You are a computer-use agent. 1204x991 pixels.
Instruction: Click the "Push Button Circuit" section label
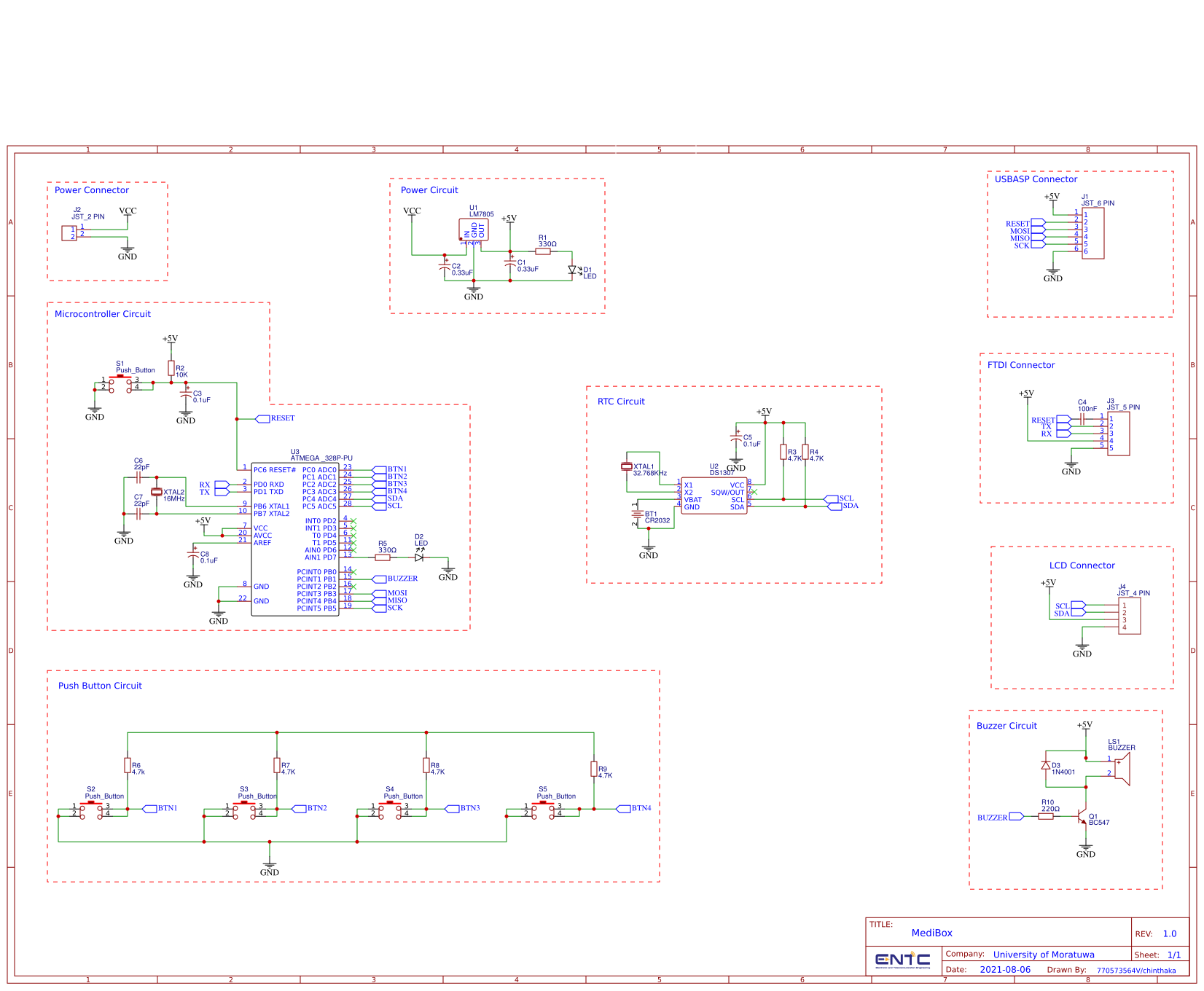tap(100, 686)
